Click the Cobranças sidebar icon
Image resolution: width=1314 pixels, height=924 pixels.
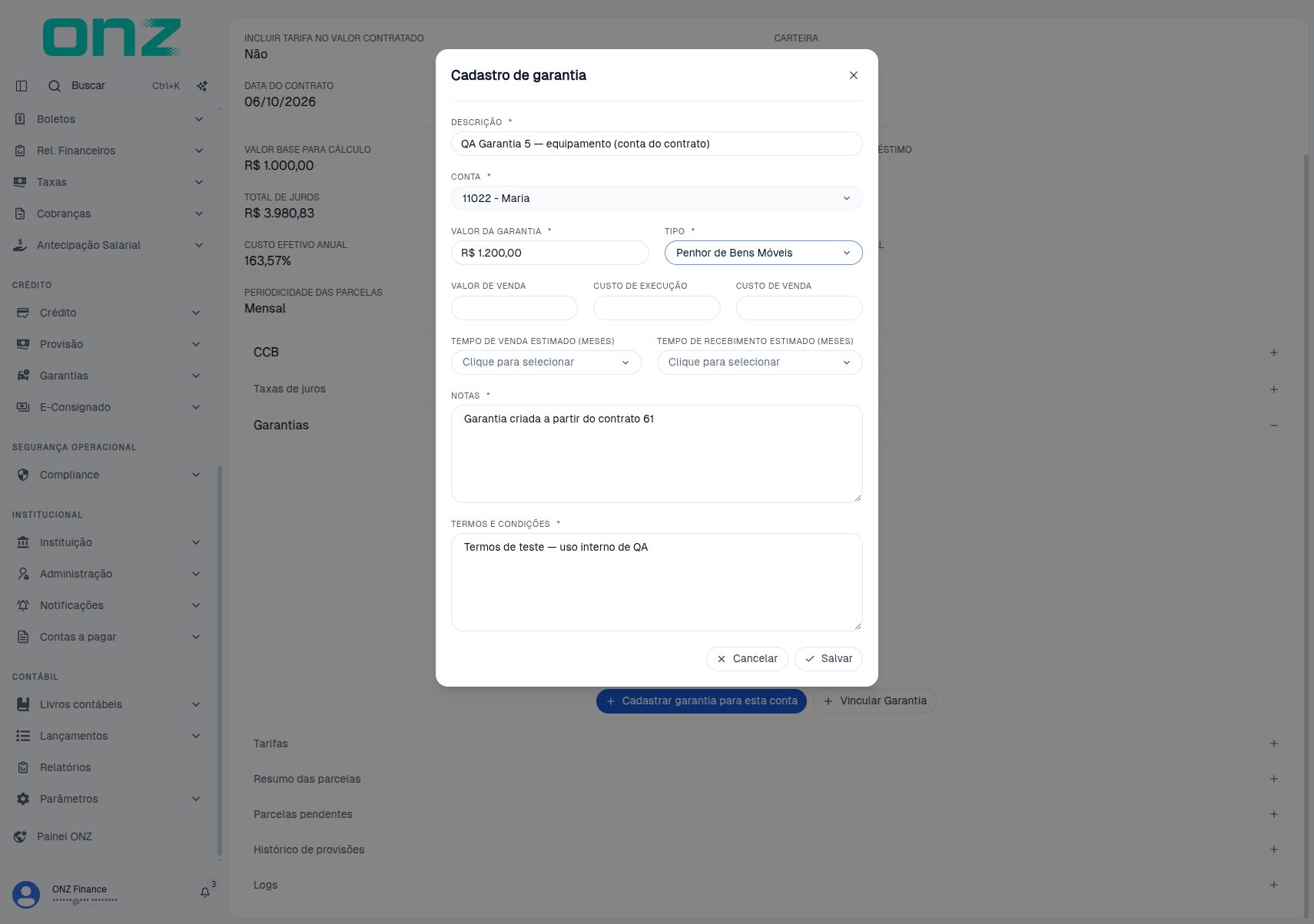click(20, 214)
